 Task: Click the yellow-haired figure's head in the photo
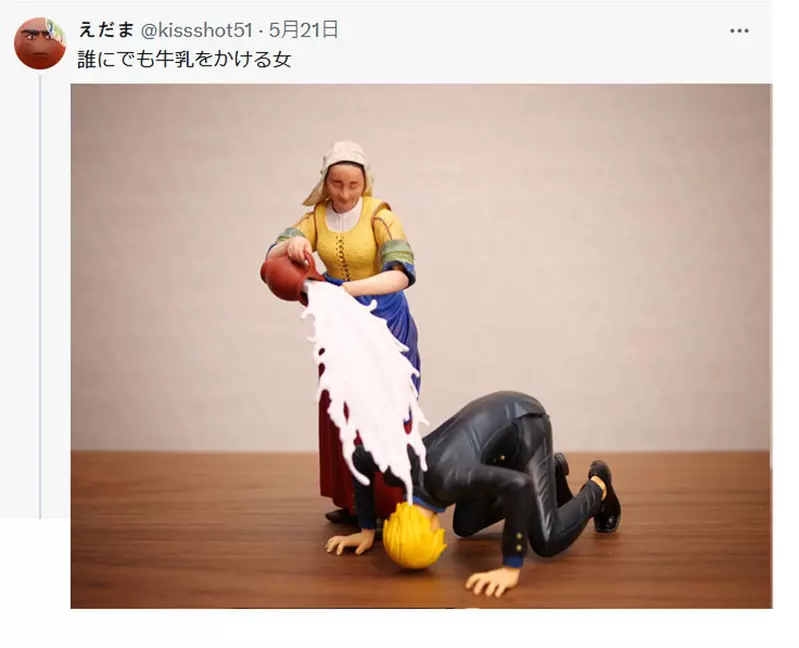coord(413,536)
